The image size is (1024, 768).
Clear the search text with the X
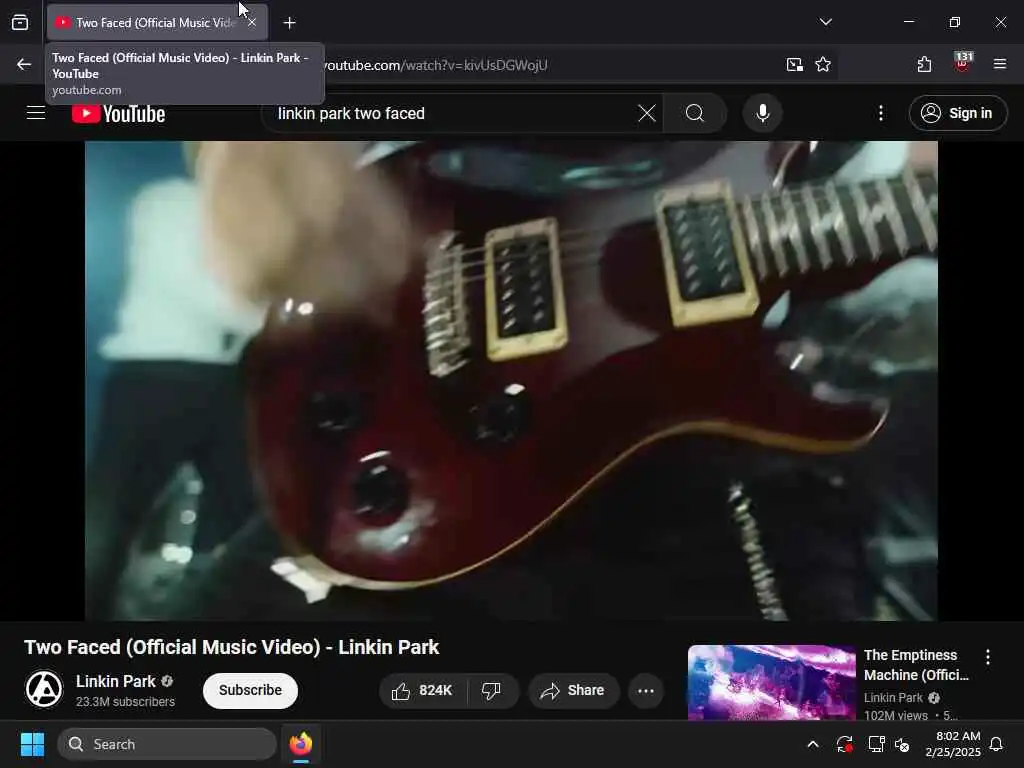(647, 113)
